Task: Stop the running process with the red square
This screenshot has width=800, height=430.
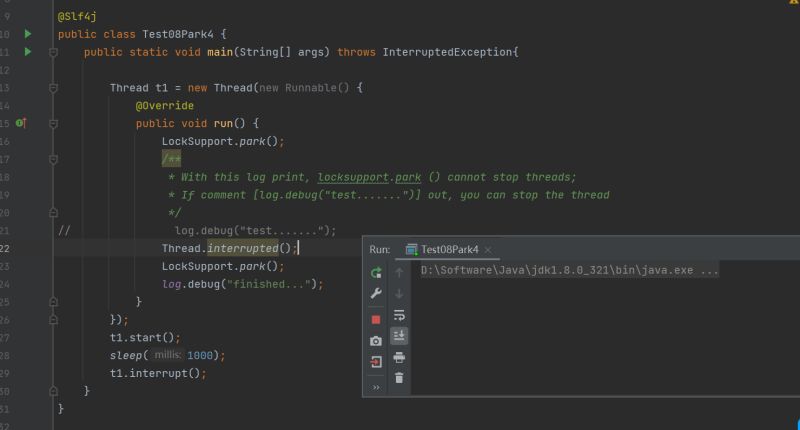Action: coord(376,320)
